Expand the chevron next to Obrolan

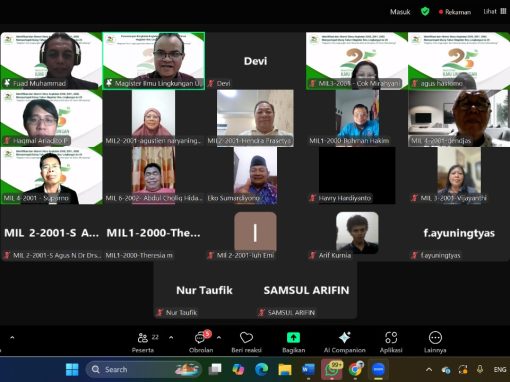pos(219,338)
